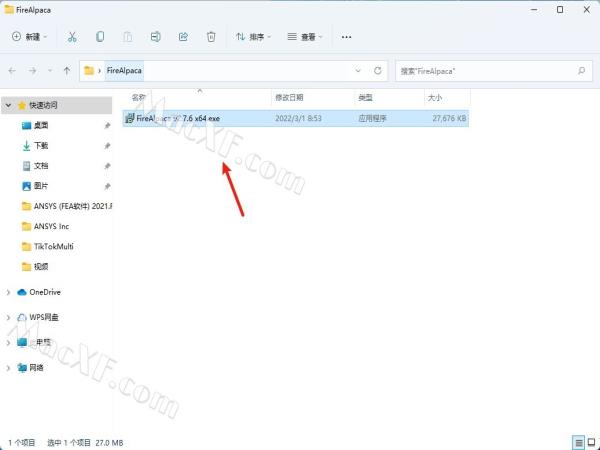This screenshot has height=450, width=600.
Task: Open 桌面 Desktop in sidebar
Action: tap(41, 125)
